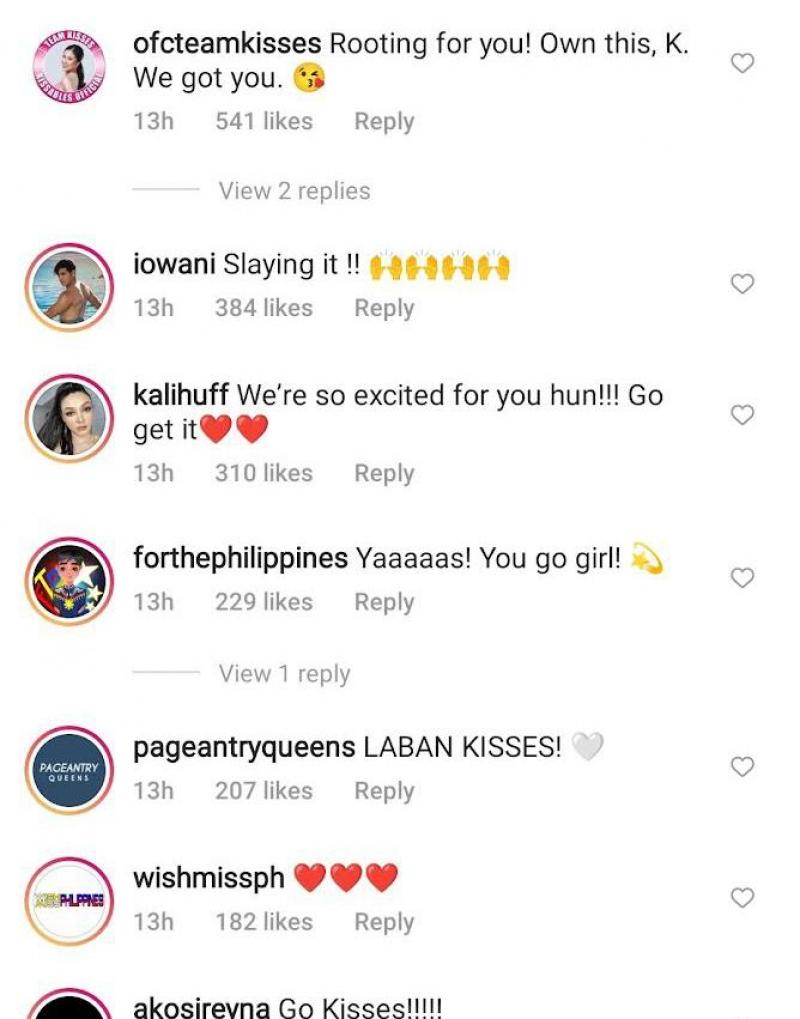
Task: Like the pageantryqueens LABAN KISSES comment
Action: (x=742, y=767)
